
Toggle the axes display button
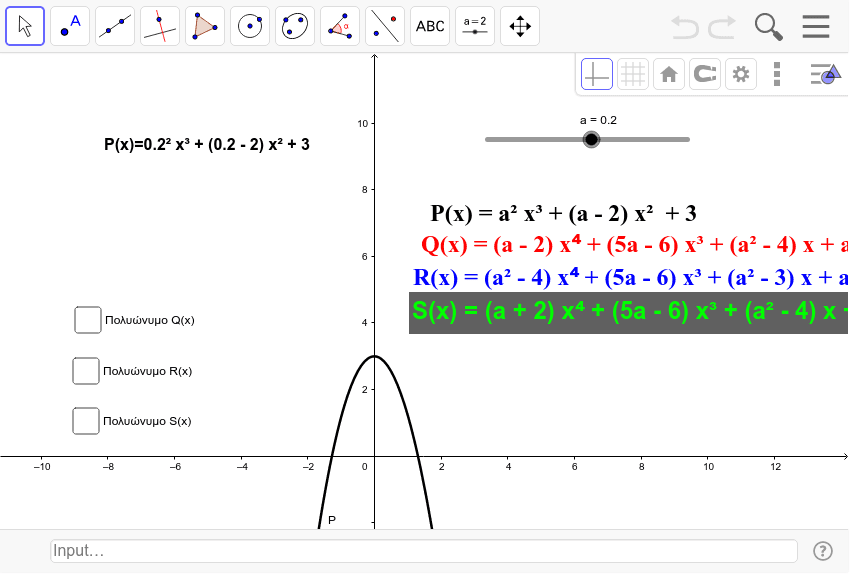597,74
